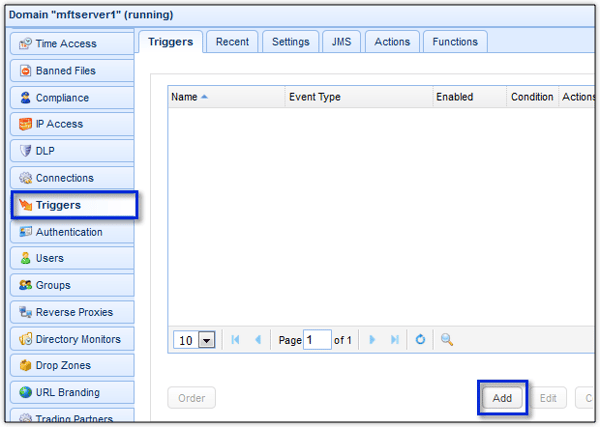
Task: Switch to the Recent tab
Action: 232,42
